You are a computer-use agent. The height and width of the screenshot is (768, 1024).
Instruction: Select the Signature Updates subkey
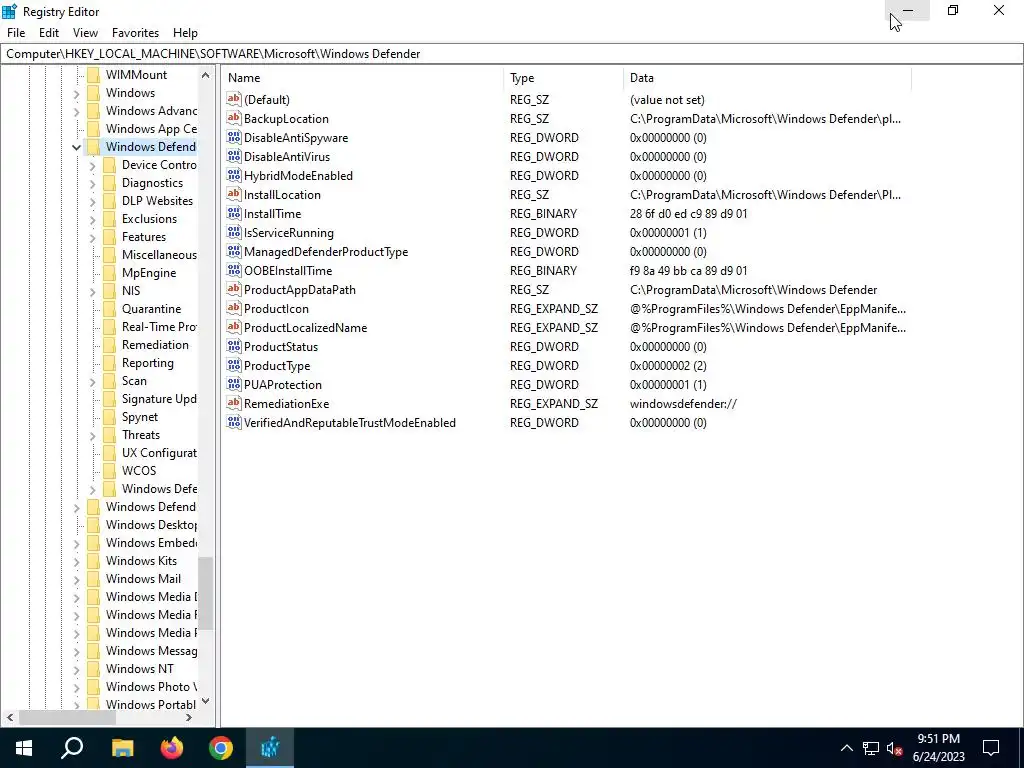point(159,398)
